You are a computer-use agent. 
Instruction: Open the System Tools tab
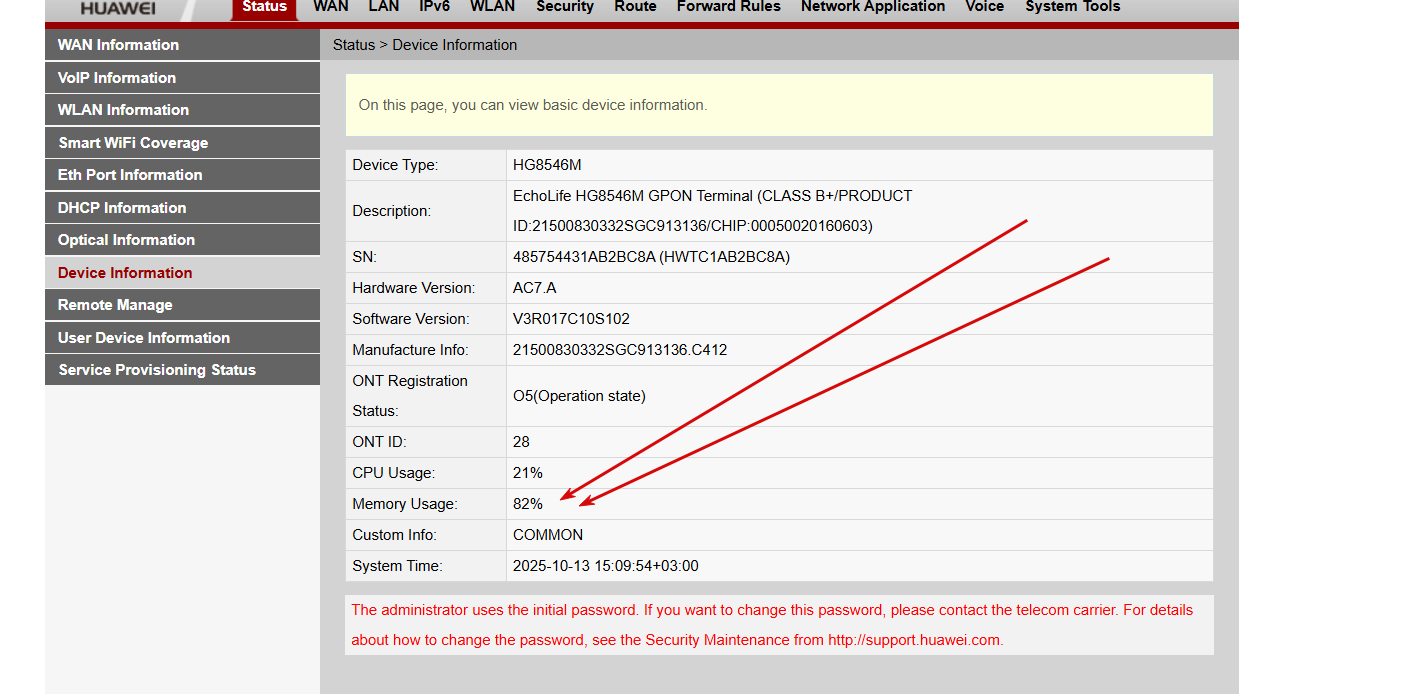[x=1073, y=7]
